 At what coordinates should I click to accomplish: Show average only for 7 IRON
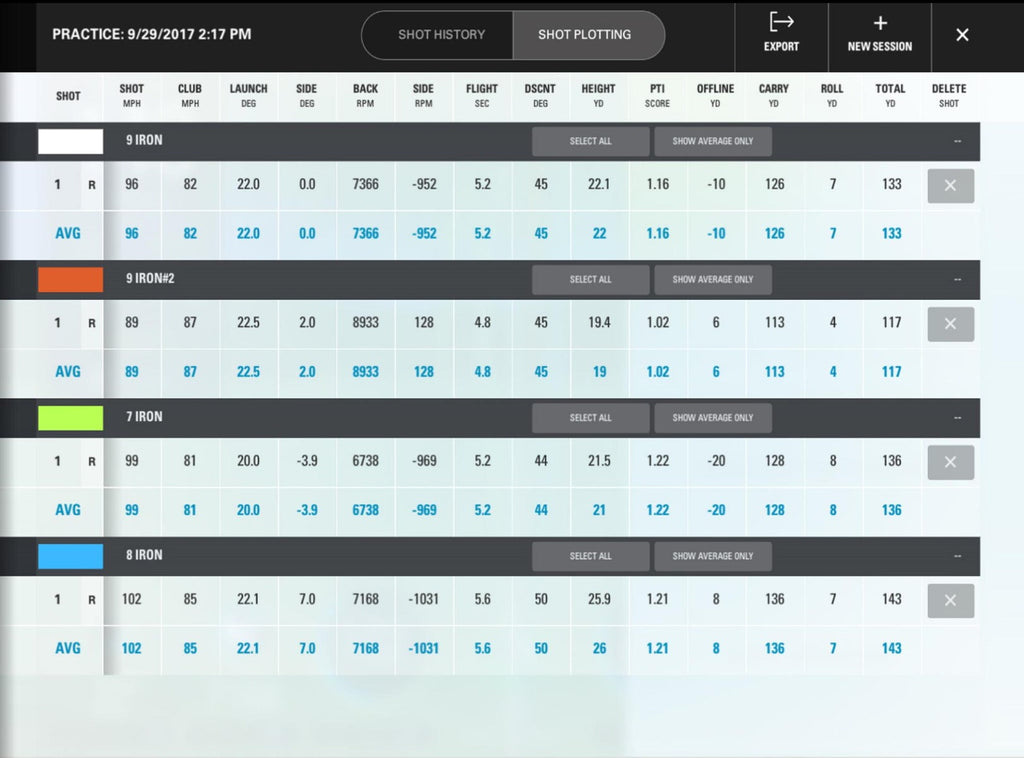(712, 418)
